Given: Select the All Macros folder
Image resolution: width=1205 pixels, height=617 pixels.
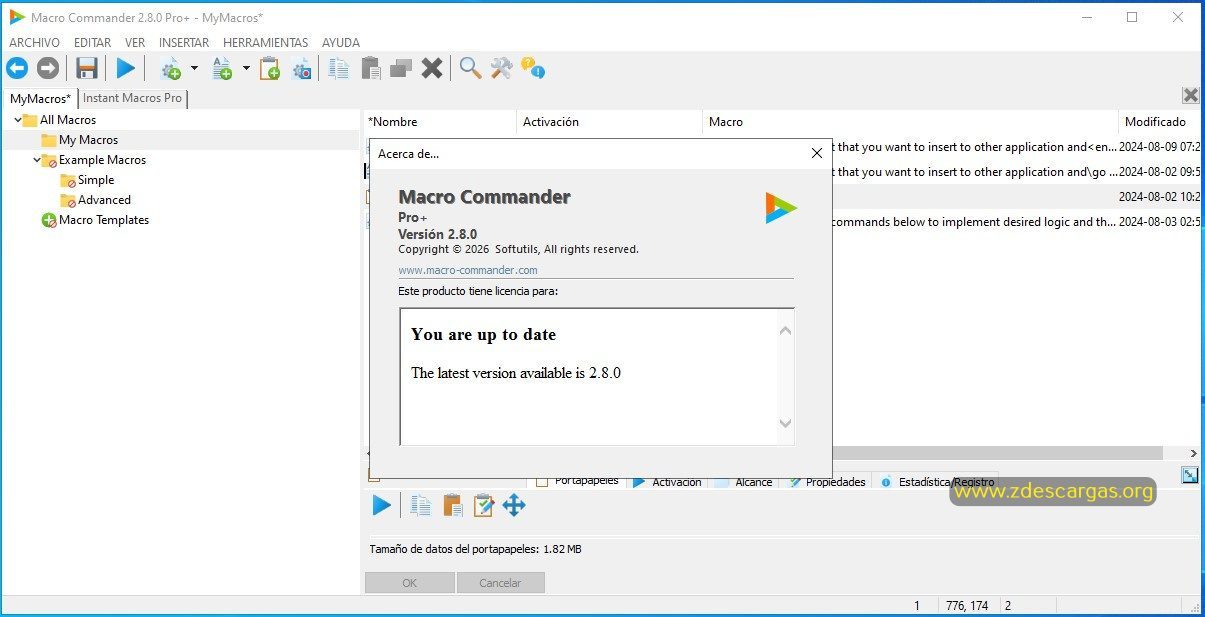Looking at the screenshot, I should click(68, 120).
